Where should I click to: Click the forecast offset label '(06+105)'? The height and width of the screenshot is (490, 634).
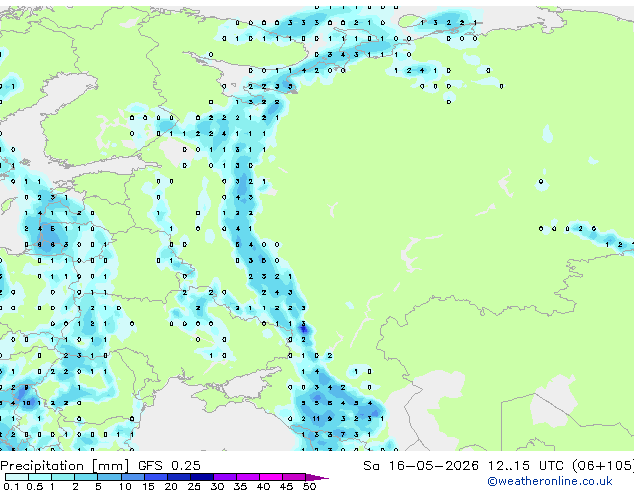tap(603, 466)
